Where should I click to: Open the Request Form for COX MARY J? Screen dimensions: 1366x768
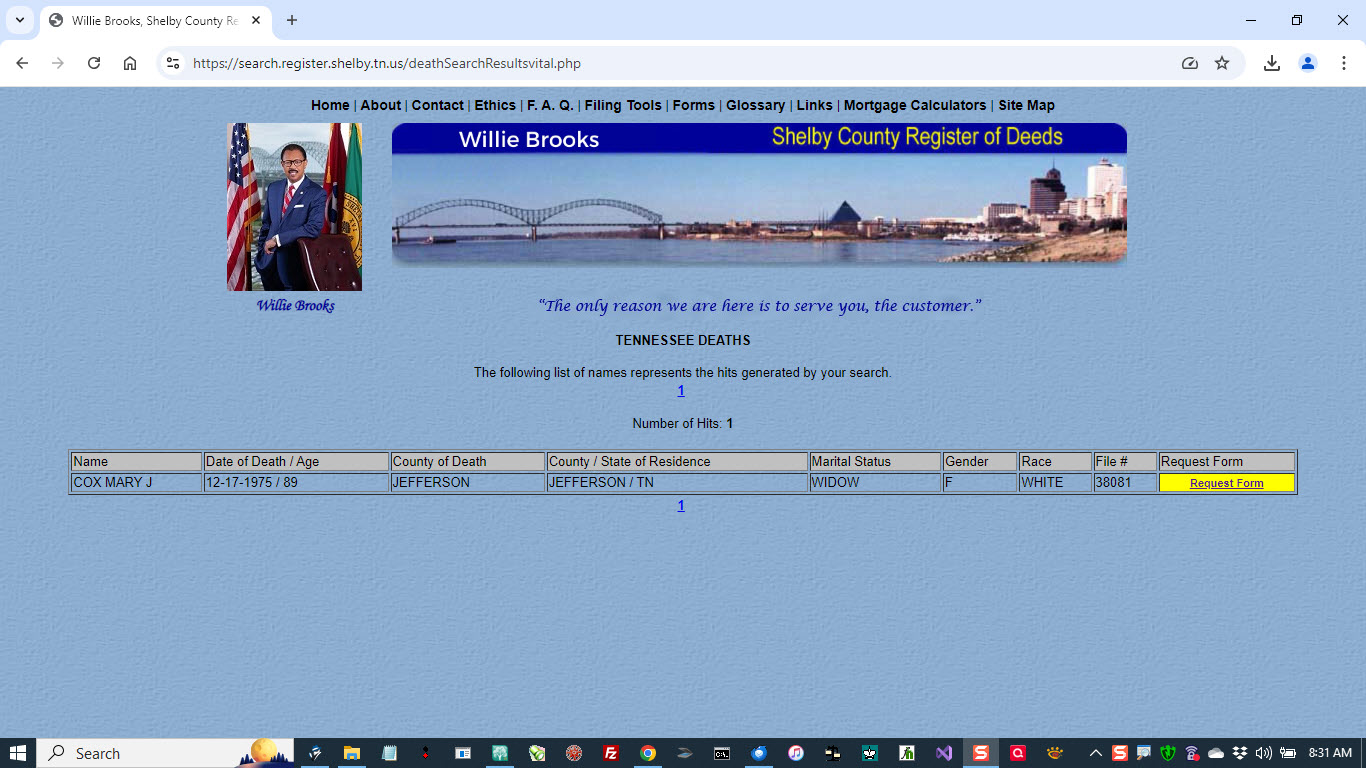coord(1226,483)
